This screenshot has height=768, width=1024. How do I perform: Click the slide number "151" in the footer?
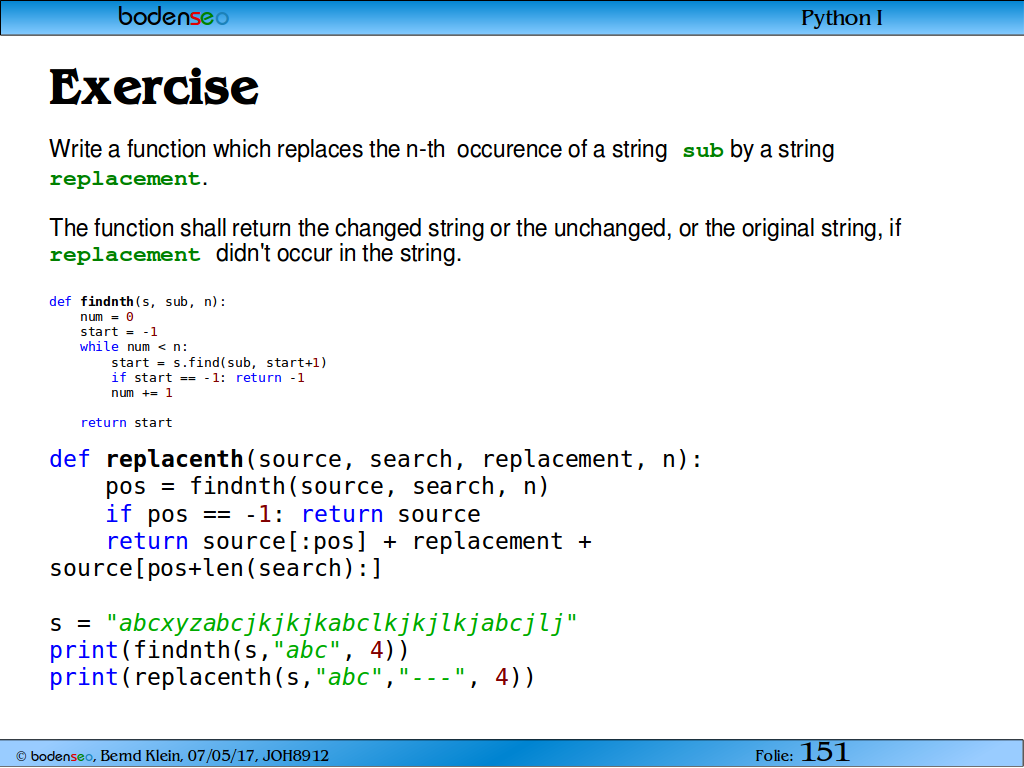click(824, 752)
